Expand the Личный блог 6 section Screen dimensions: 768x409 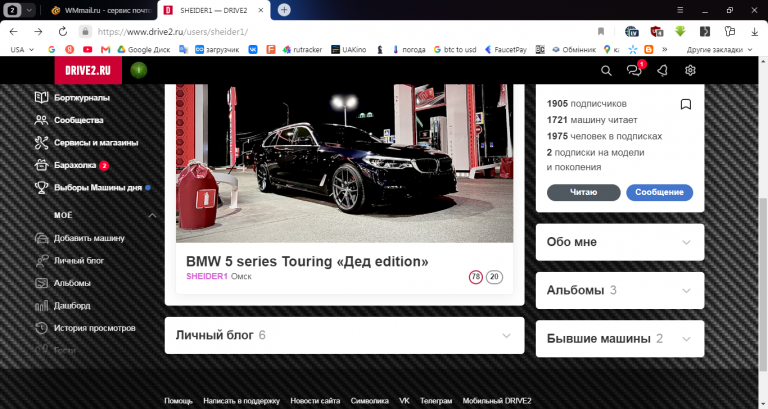pos(344,336)
